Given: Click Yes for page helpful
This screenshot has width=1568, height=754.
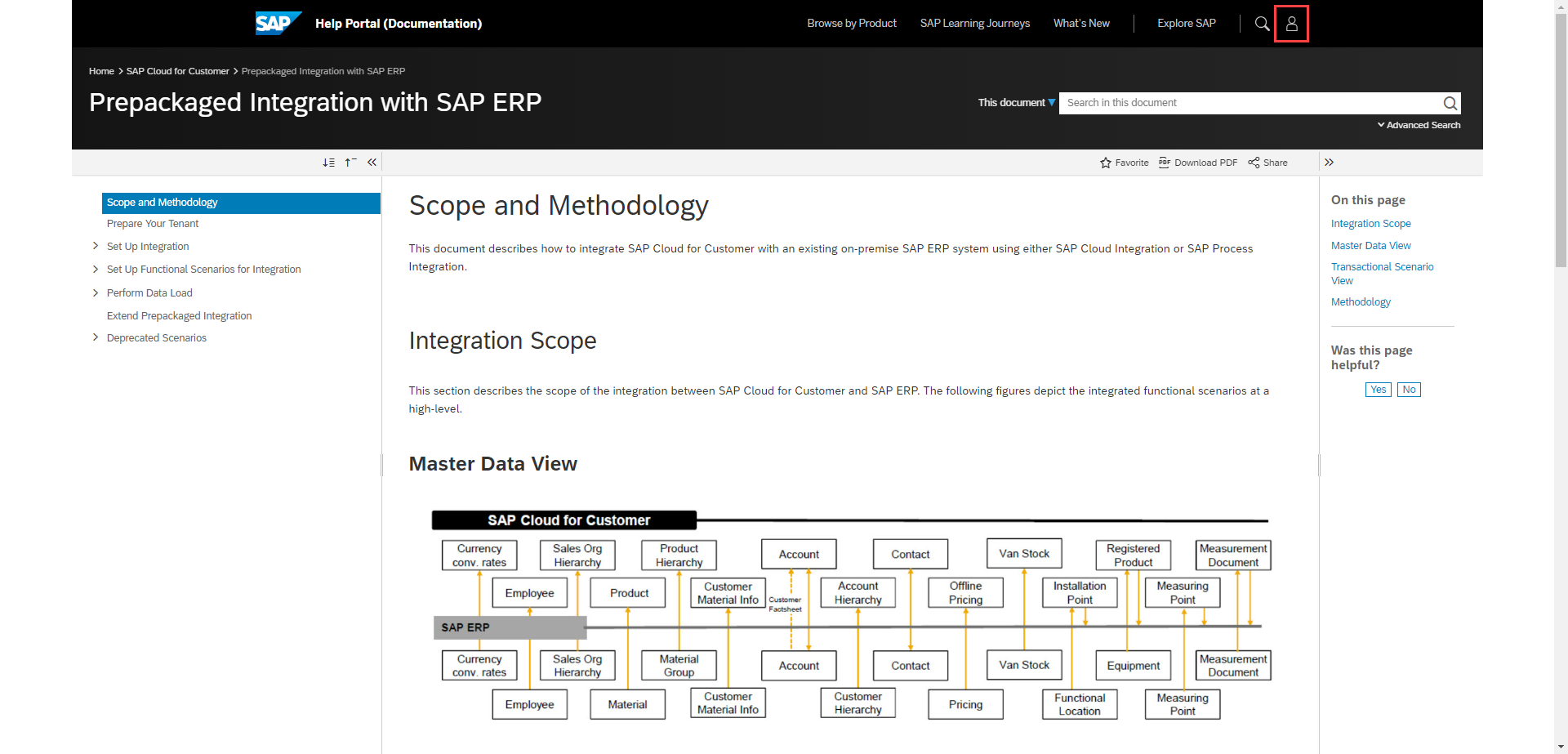Looking at the screenshot, I should 1378,390.
